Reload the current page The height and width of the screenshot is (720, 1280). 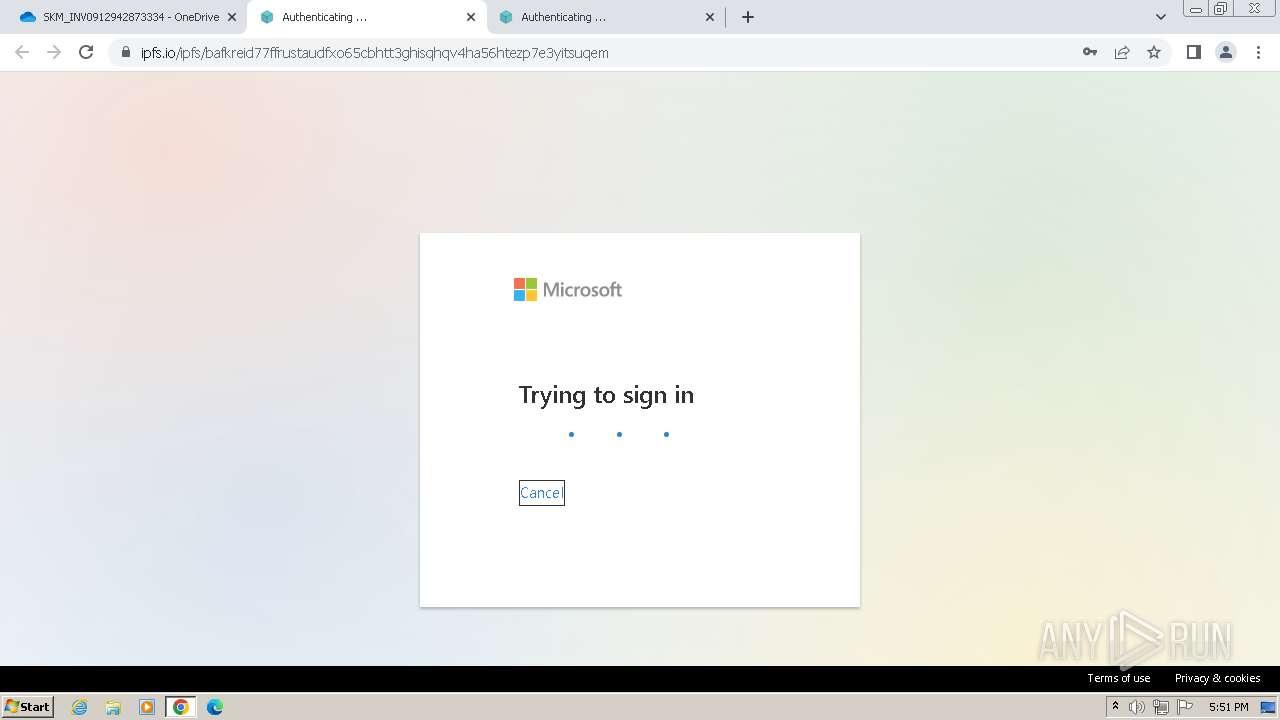tap(86, 52)
